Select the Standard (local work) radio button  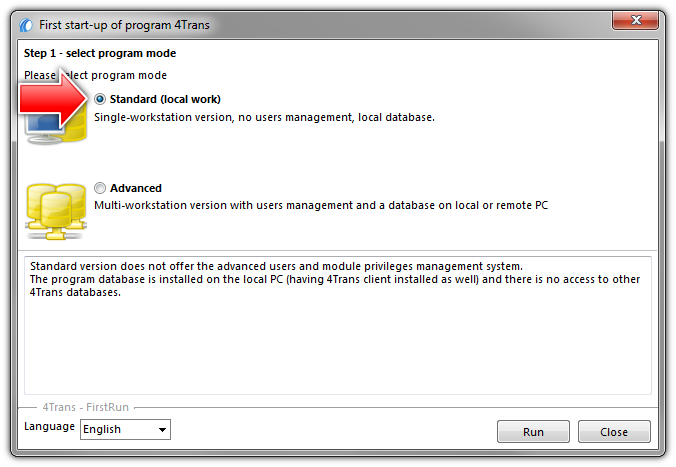pyautogui.click(x=100, y=99)
